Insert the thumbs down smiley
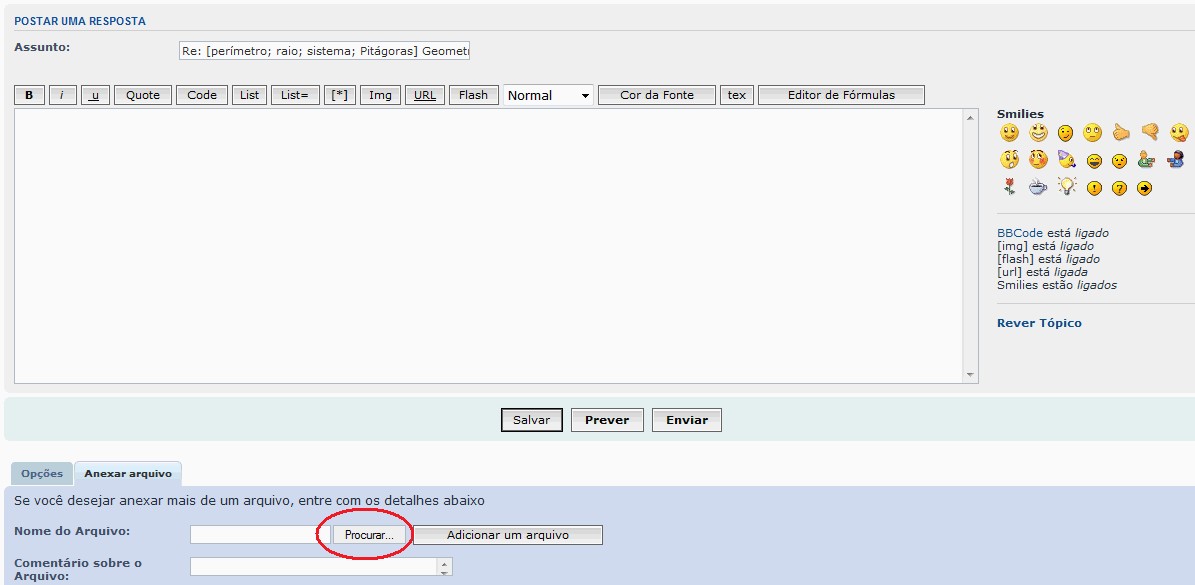 click(x=1149, y=133)
